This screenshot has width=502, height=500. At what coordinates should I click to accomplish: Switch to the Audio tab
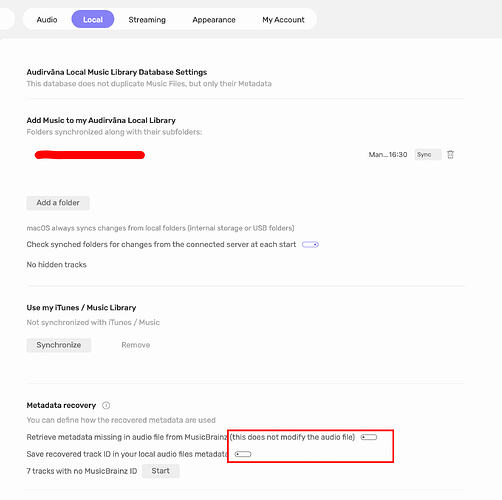pyautogui.click(x=47, y=20)
